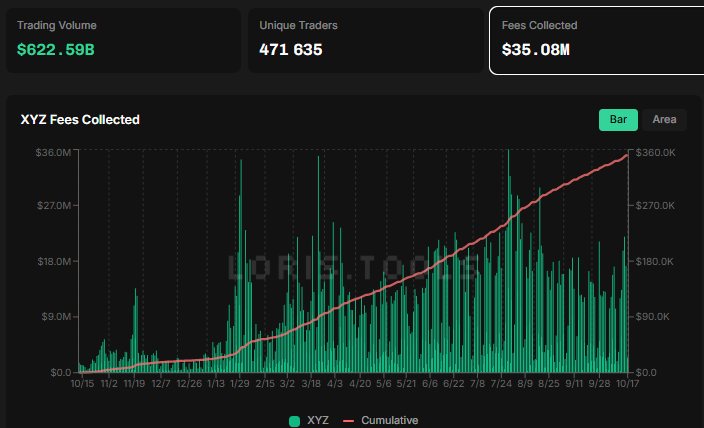Click the $0.0 left axis label
704x428 pixels.
pos(61,372)
